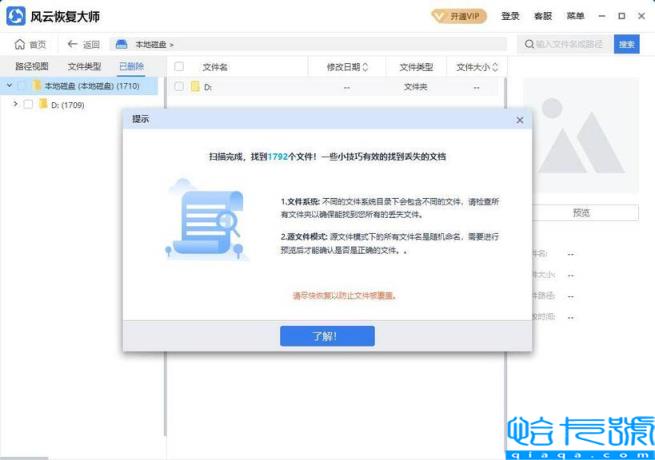
Task: Sort by 文件大小 column
Action: pyautogui.click(x=477, y=67)
